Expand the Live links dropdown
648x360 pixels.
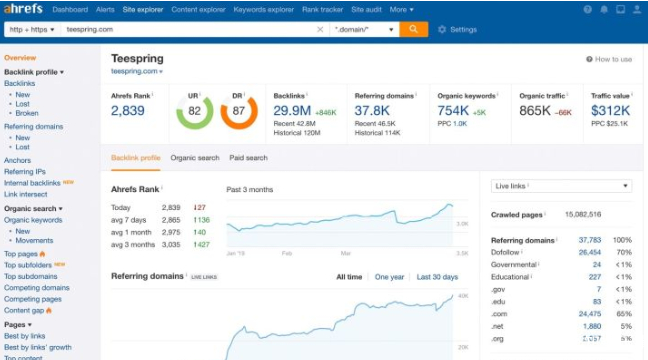(561, 186)
